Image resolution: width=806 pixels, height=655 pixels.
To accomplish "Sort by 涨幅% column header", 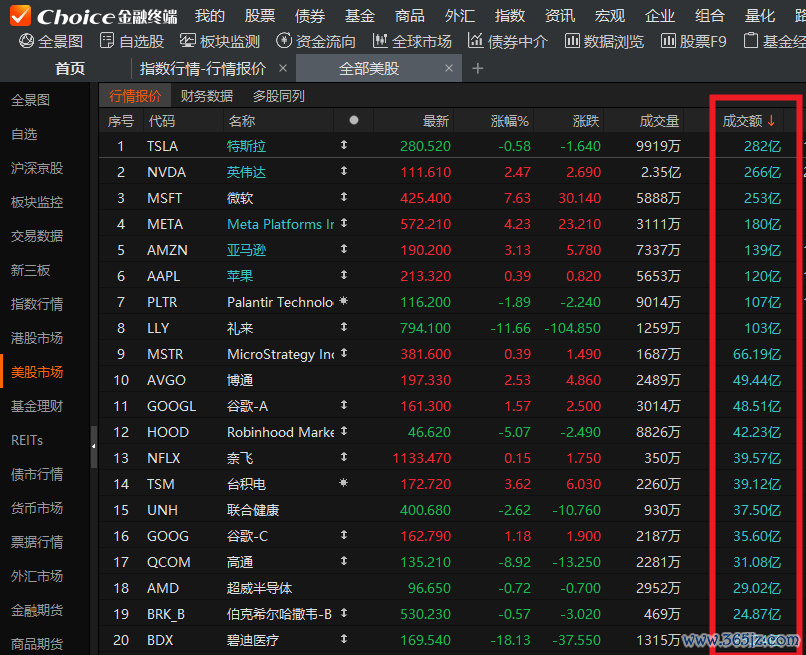I will coord(509,121).
